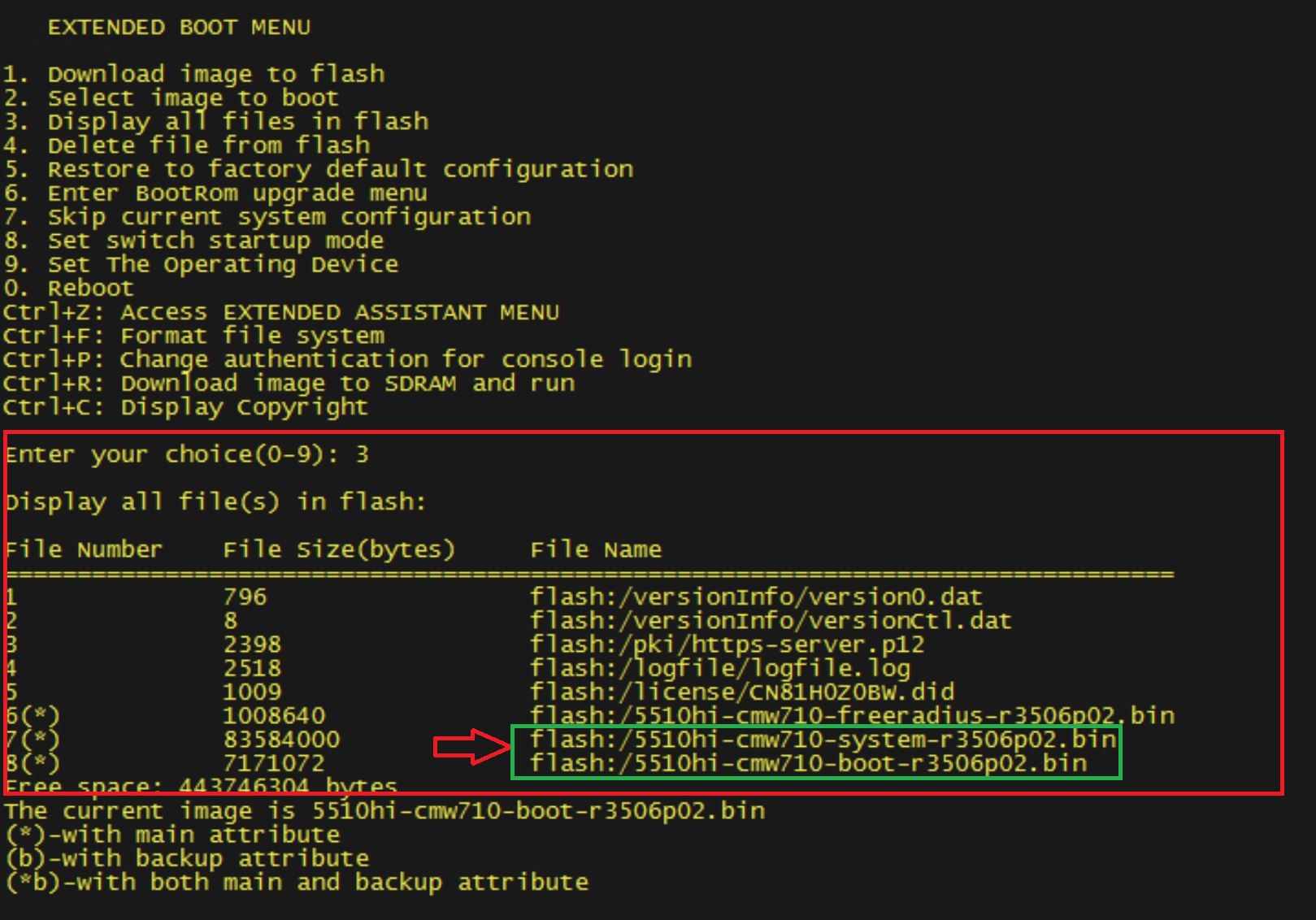Click "Restore to factory default configuration" line
This screenshot has width=1316, height=920.
[318, 169]
